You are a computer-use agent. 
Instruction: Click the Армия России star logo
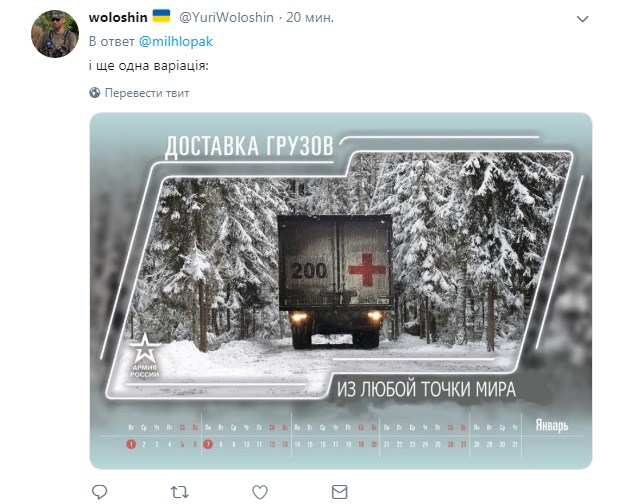[x=144, y=356]
